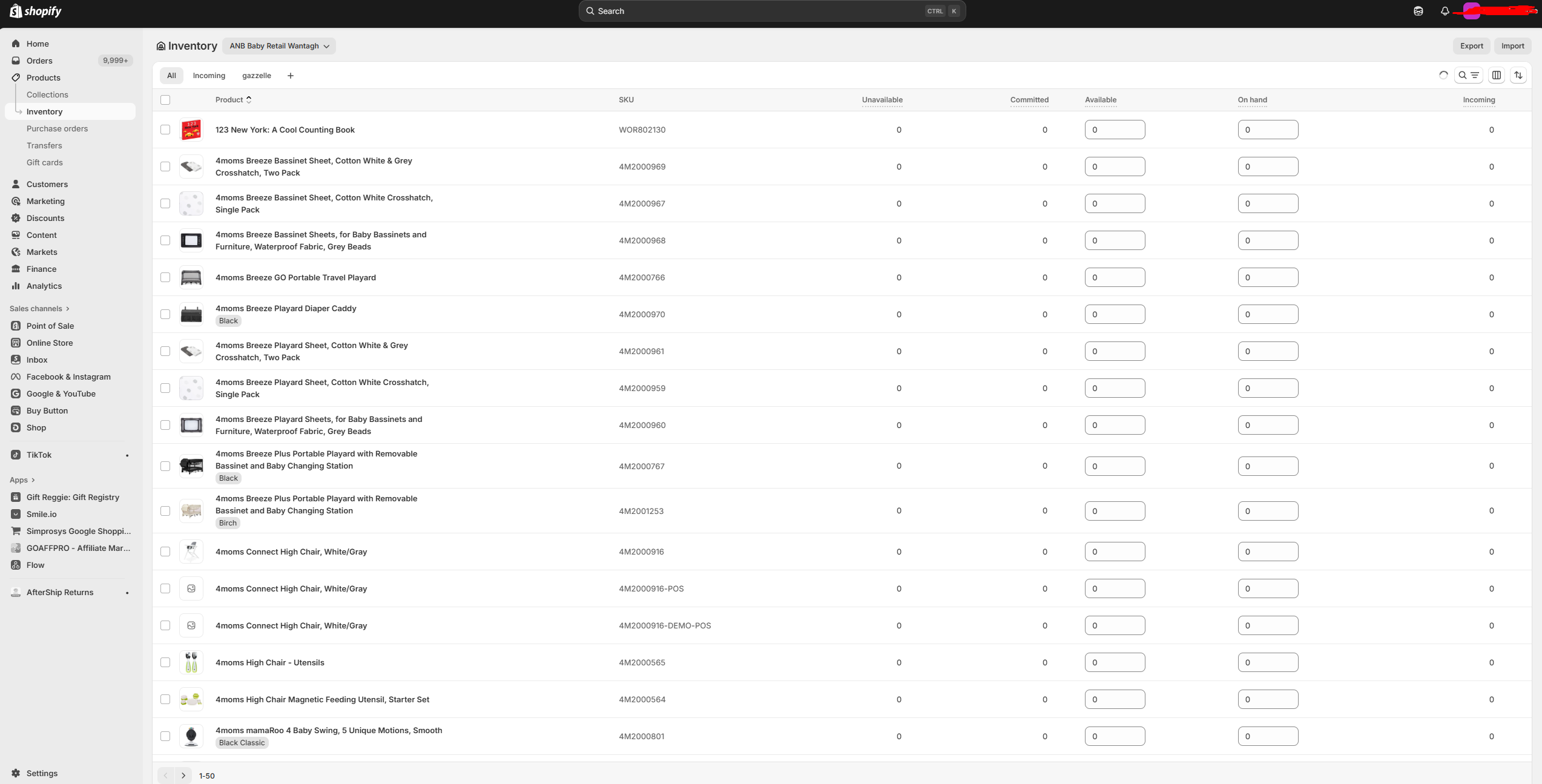Switch to the Incoming tab
The height and width of the screenshot is (784, 1542).
click(209, 76)
